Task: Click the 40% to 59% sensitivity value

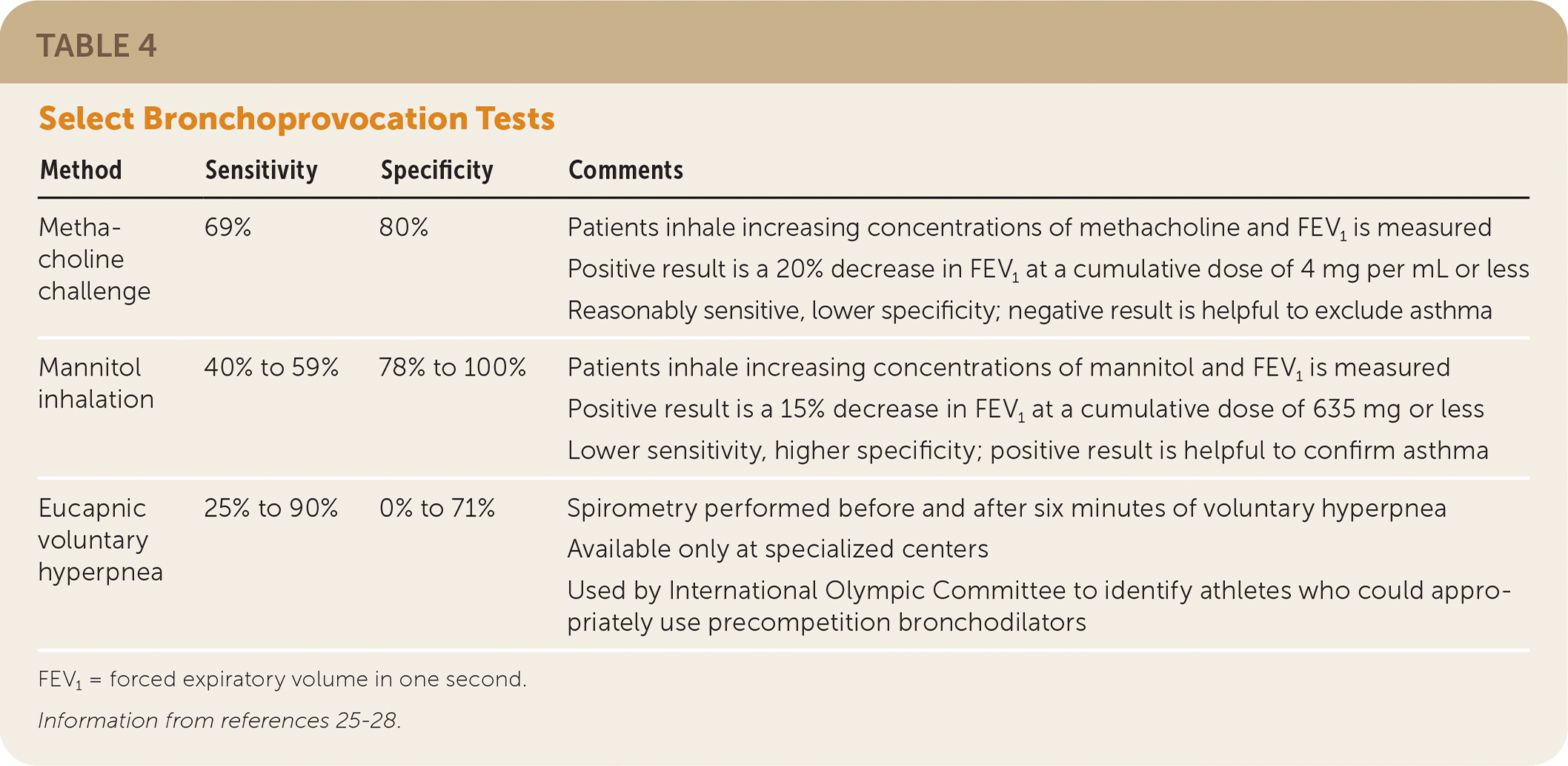Action: click(x=271, y=367)
